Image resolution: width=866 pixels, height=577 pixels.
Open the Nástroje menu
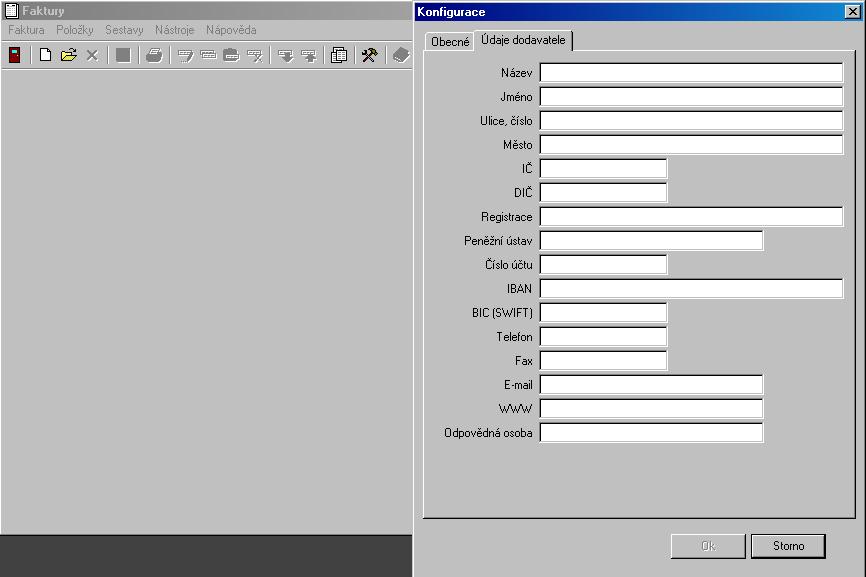tap(174, 30)
